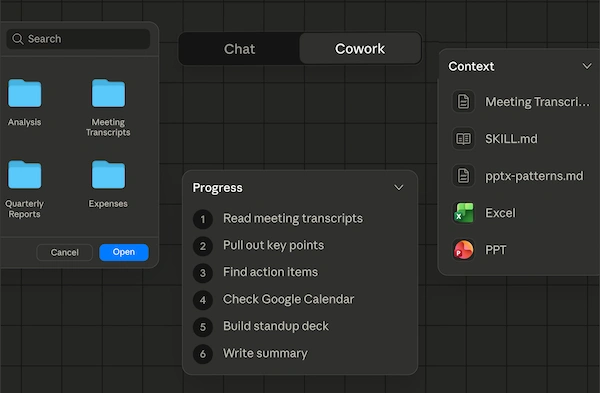Click 'Read meeting transcripts' step text

293,219
